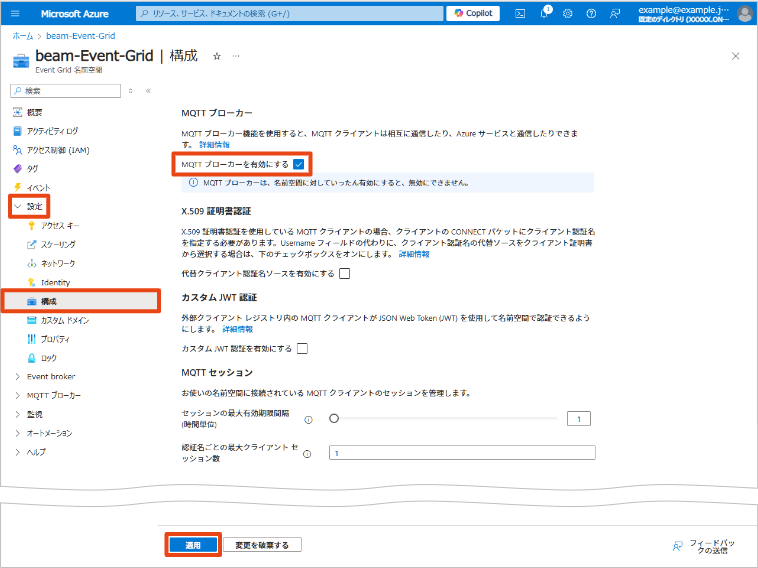Click the 概要 overview icon
The width and height of the screenshot is (758, 568).
coord(17,112)
